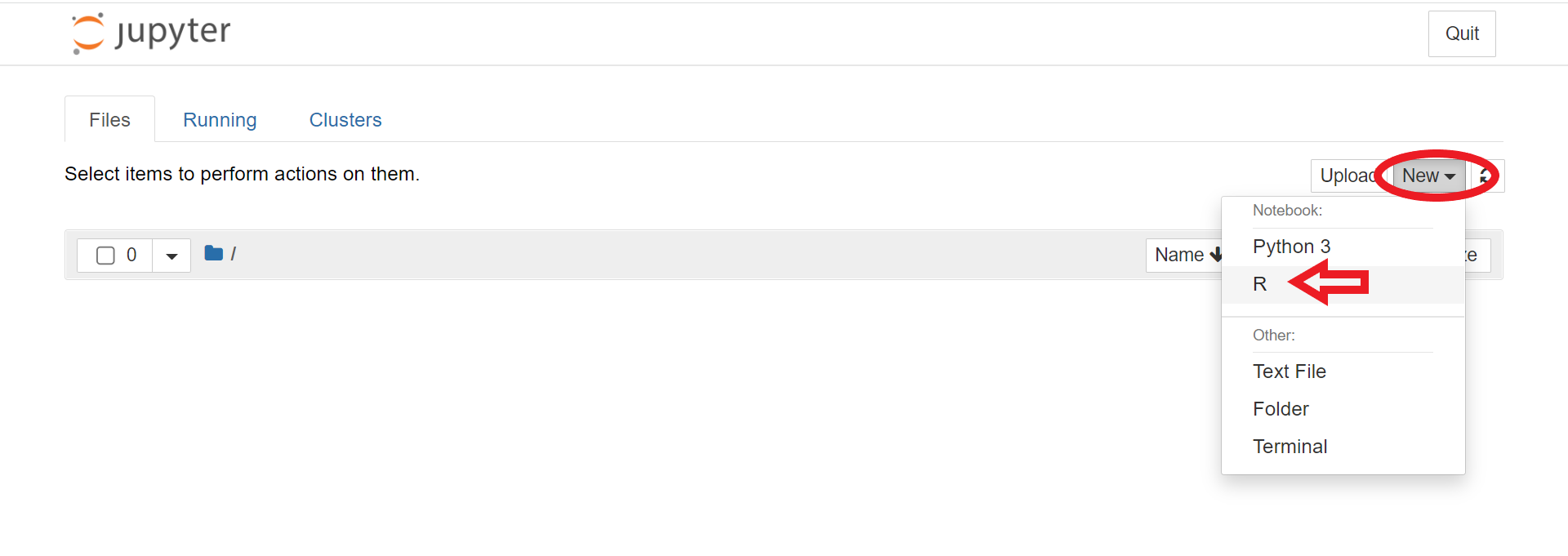1568x556 pixels.
Task: Choose Text File from the New menu
Action: 1290,371
